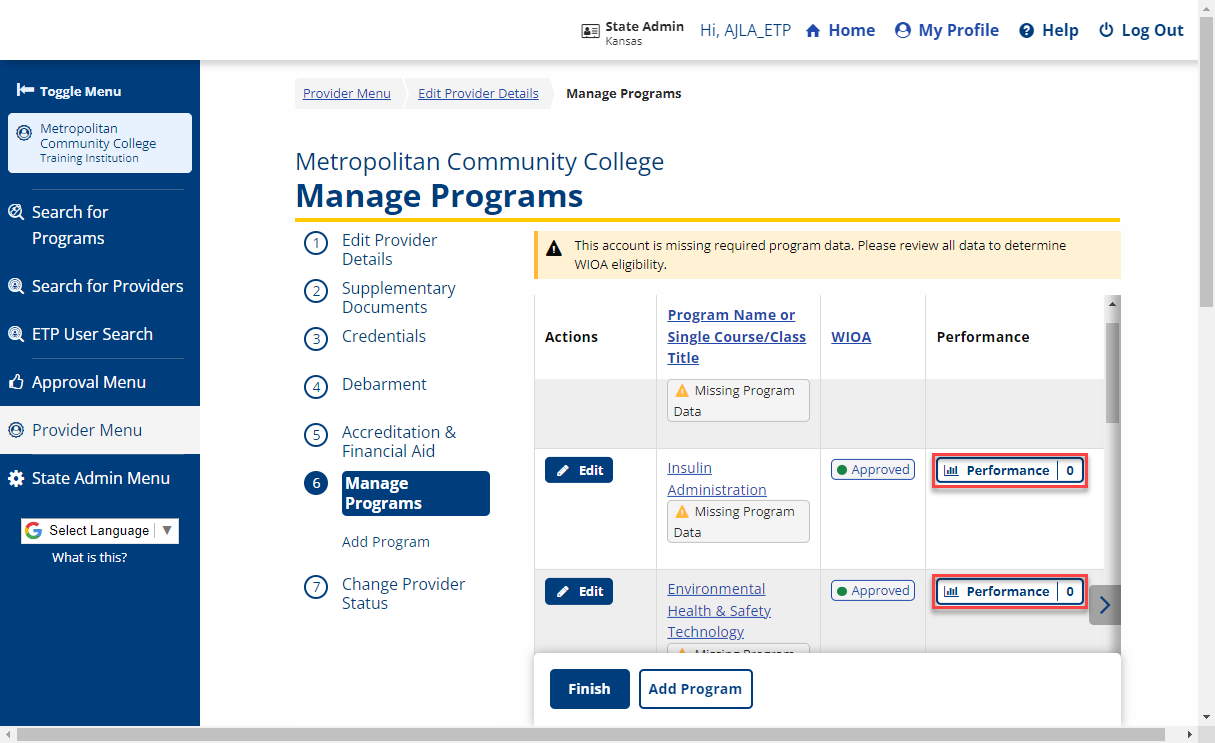Click the Finish button
This screenshot has height=743, width=1215.
[589, 689]
